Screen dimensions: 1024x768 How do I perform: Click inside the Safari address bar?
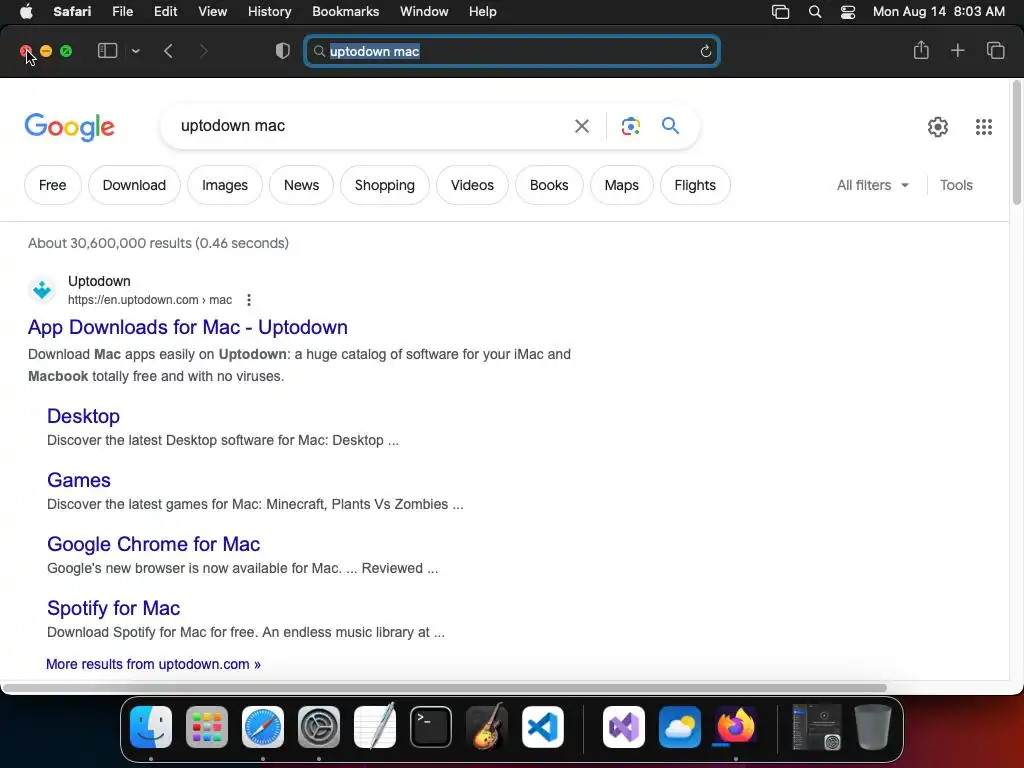click(x=512, y=51)
